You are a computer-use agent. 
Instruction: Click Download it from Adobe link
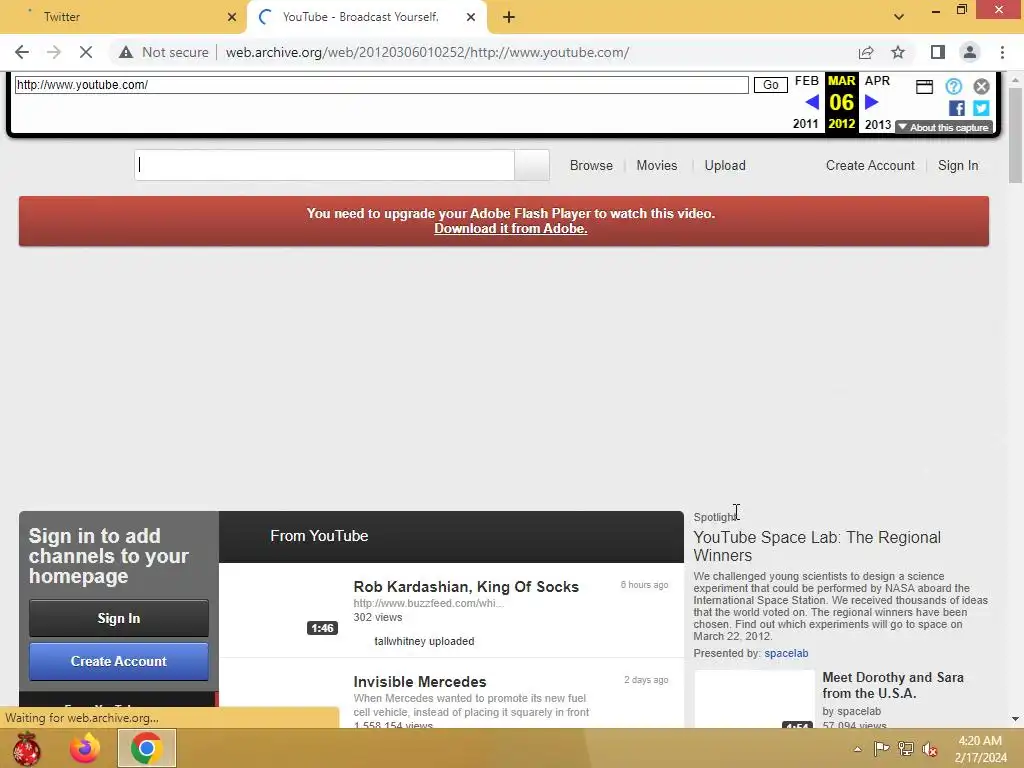(x=511, y=229)
